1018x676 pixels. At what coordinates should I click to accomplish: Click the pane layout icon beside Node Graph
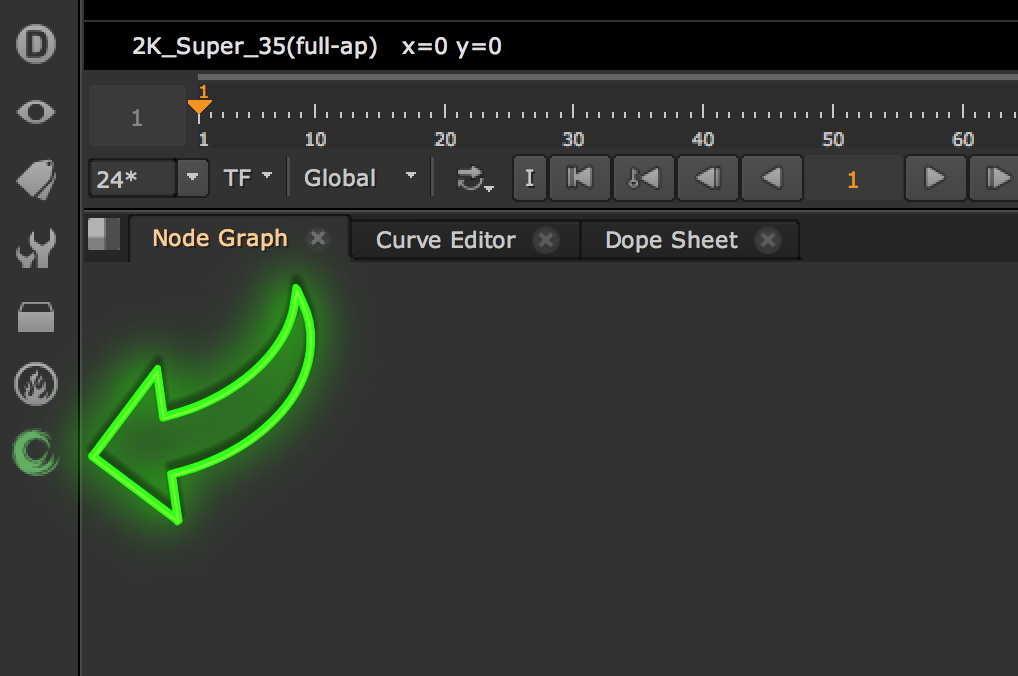pyautogui.click(x=103, y=235)
